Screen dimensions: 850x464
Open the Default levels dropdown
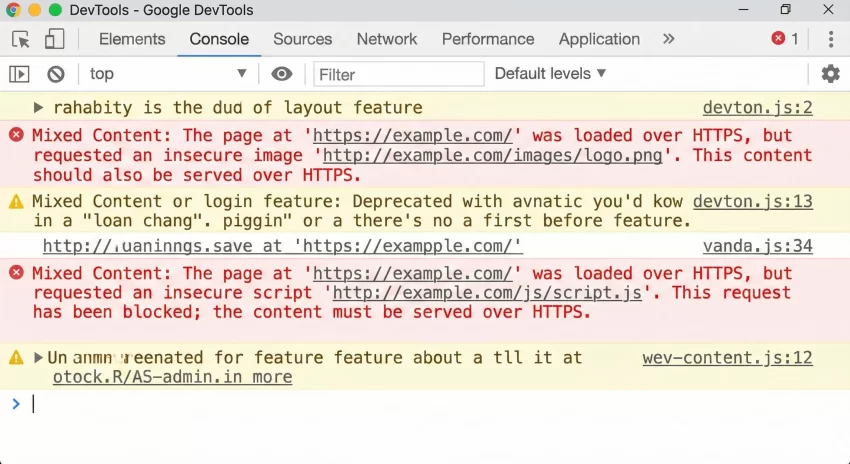550,73
